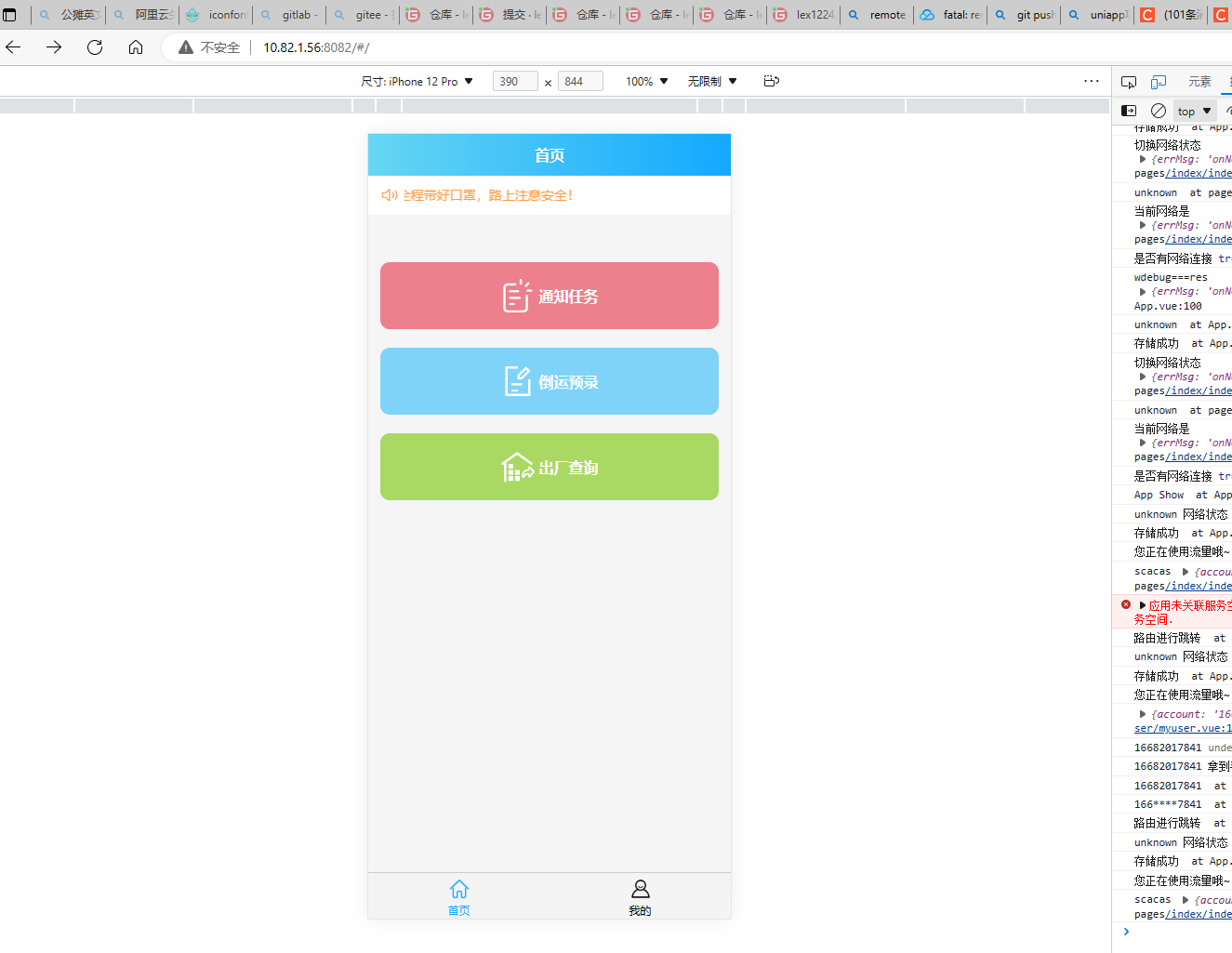The width and height of the screenshot is (1232, 953).
Task: Clear the console with the circle-slash icon
Action: [1159, 111]
